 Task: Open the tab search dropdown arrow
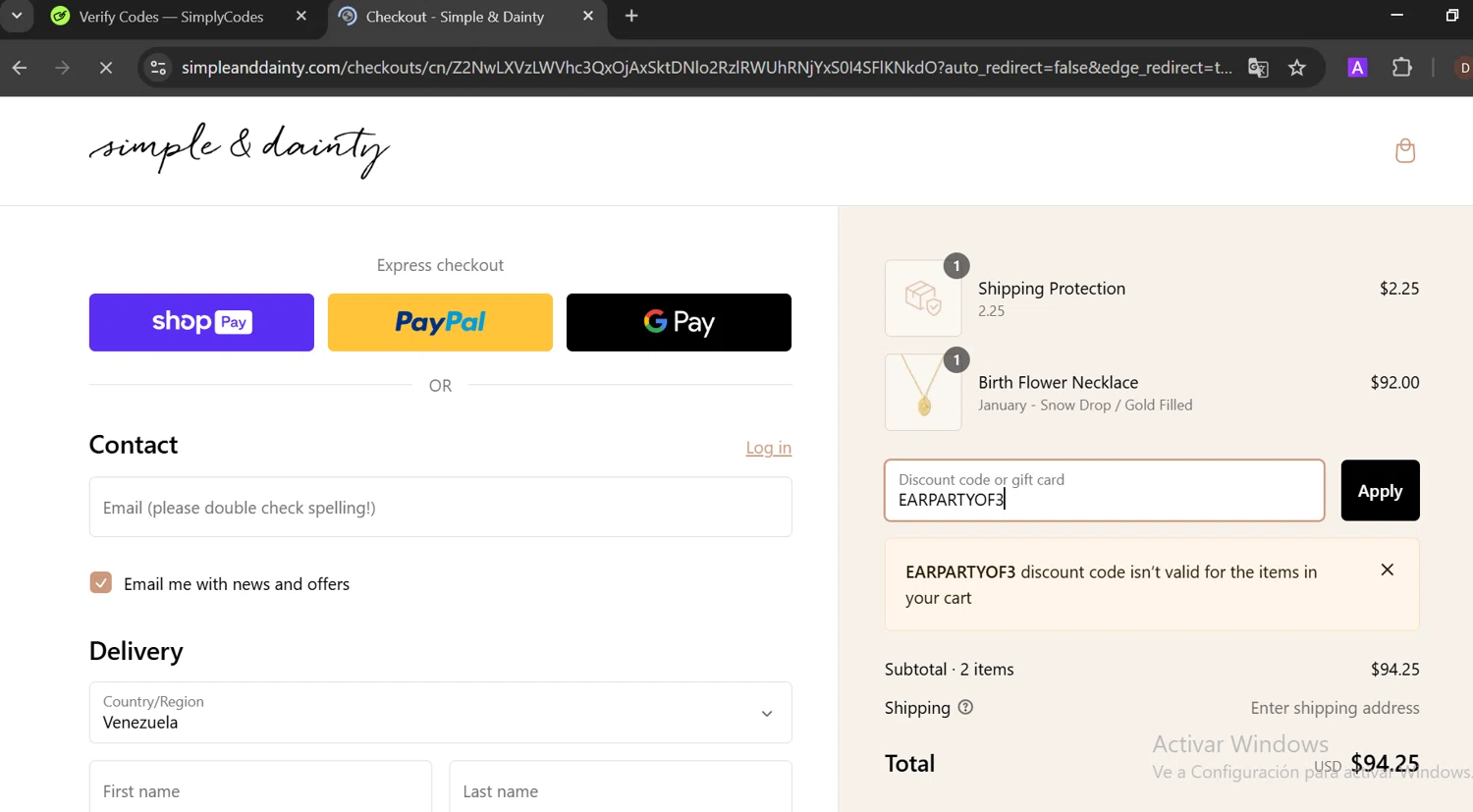click(17, 16)
